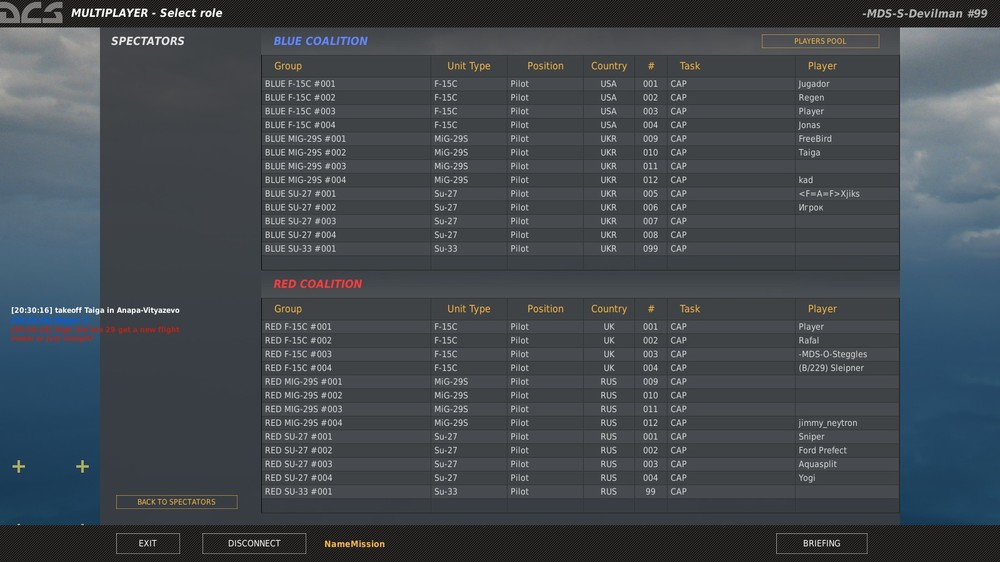
Task: Select RED MIG-29S #004 slot
Action: tap(580, 423)
